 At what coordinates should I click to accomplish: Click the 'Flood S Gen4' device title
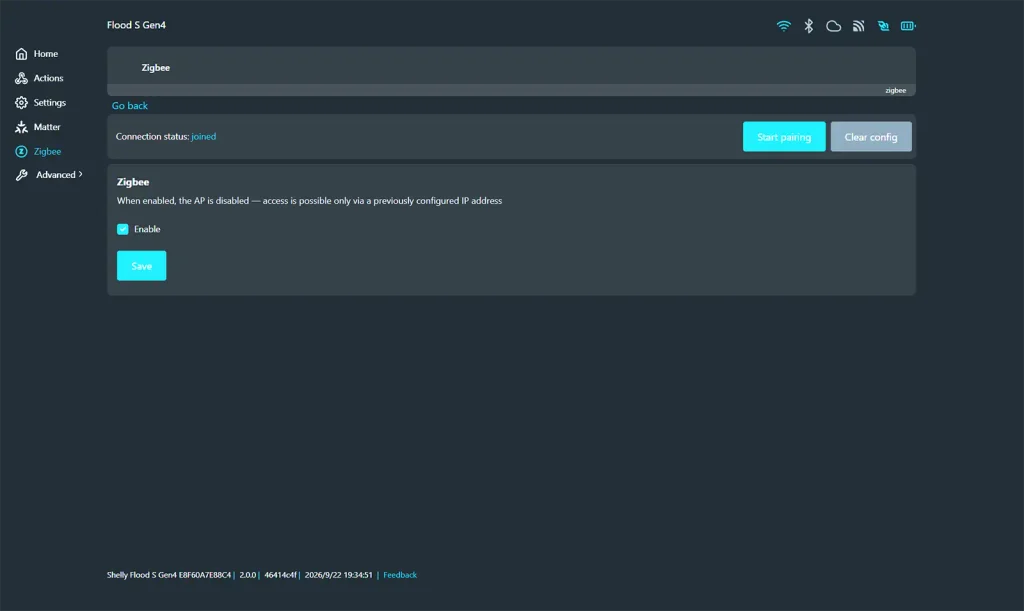pos(136,25)
